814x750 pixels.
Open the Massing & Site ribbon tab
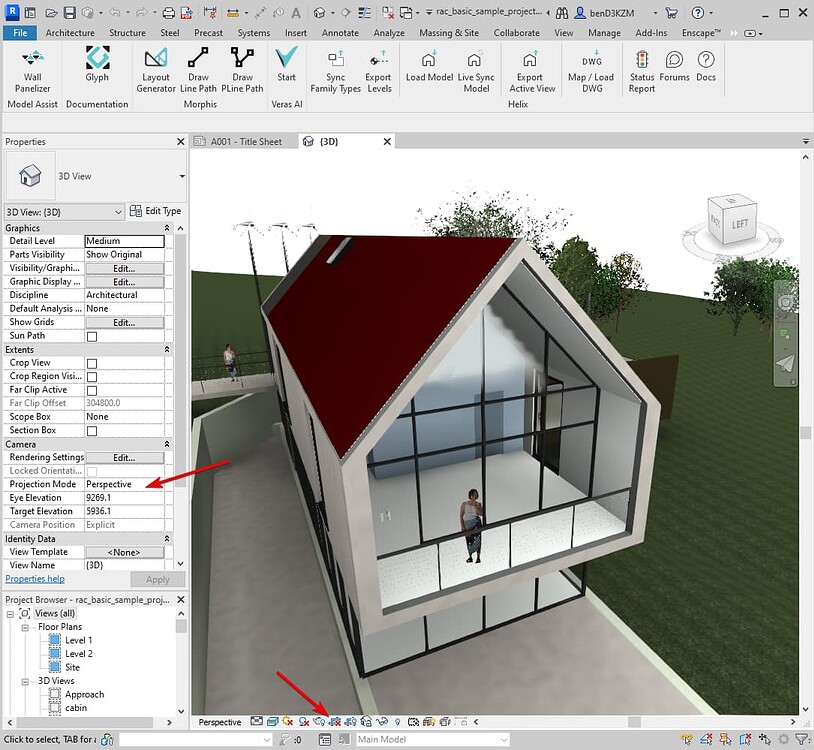click(449, 32)
